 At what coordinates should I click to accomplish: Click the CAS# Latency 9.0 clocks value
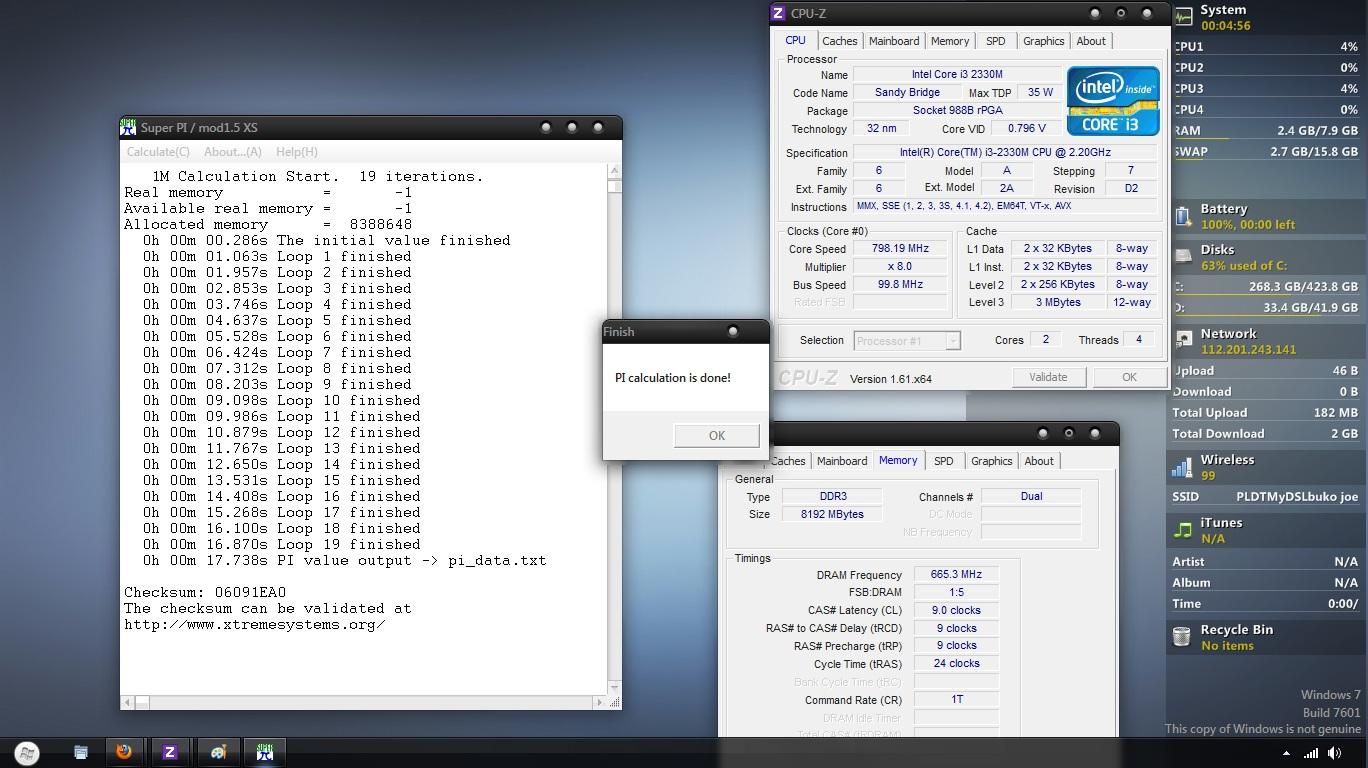point(956,610)
